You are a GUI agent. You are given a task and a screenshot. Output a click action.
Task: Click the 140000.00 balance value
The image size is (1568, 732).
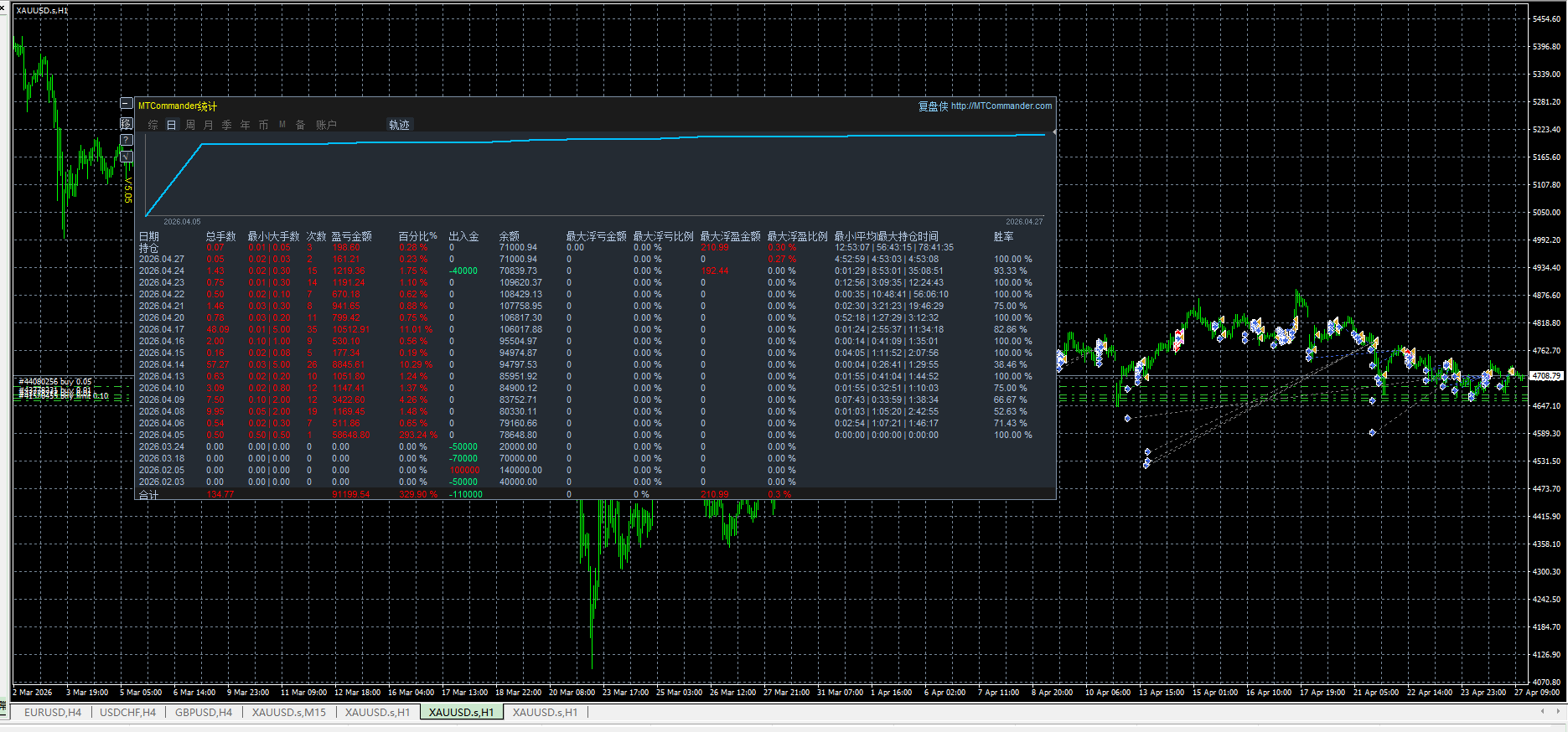(520, 471)
